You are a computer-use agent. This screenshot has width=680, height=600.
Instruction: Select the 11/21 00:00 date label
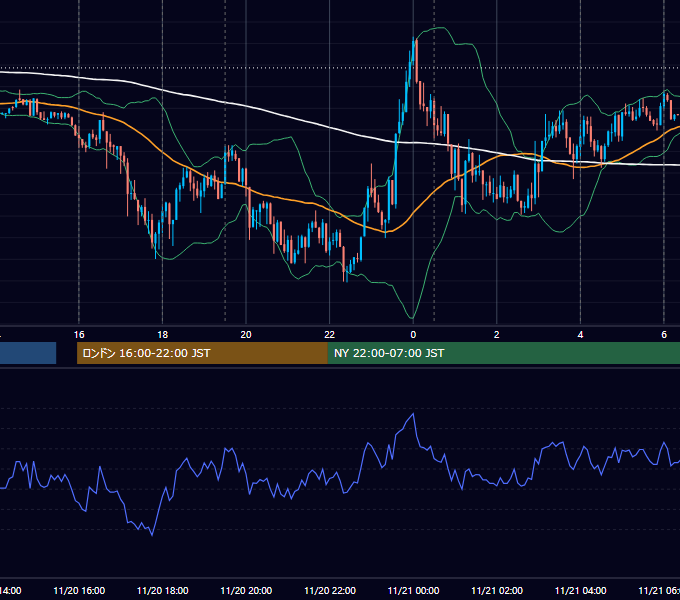(413, 590)
